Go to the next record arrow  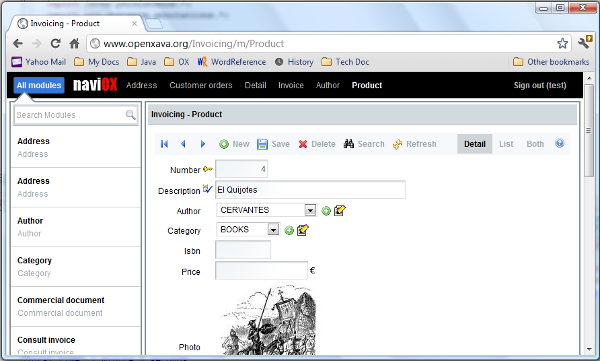click(x=203, y=144)
